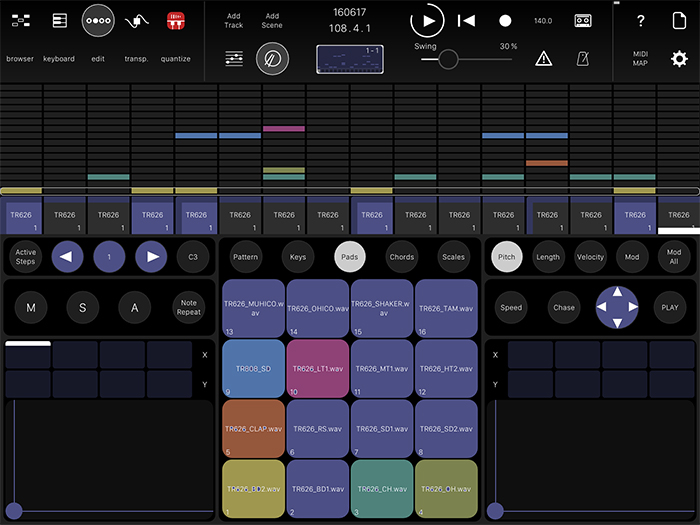Select the Mod All mode
This screenshot has width=700, height=525.
tap(674, 257)
